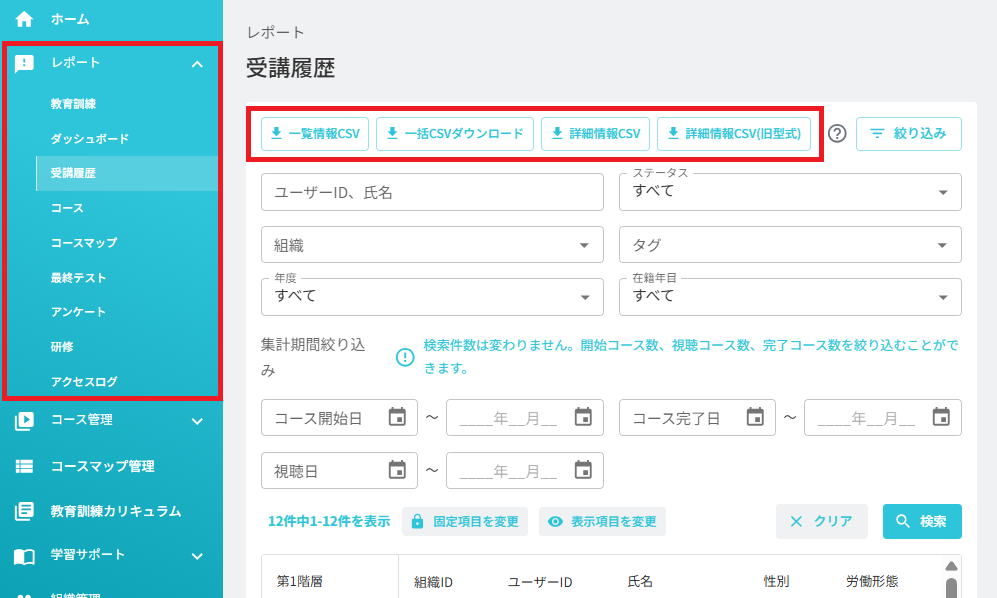Click the クリア button

point(822,522)
